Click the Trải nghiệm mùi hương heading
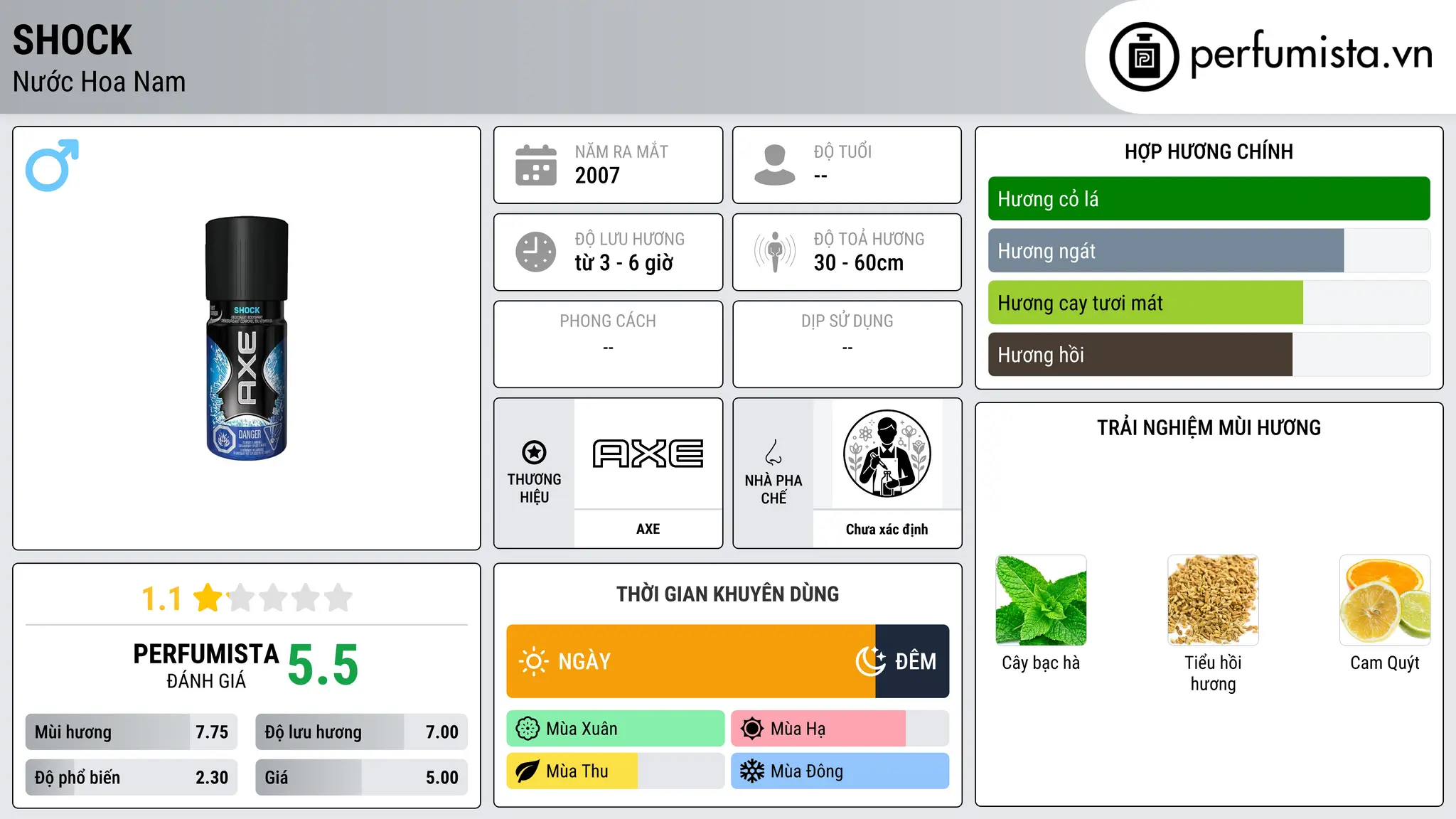The height and width of the screenshot is (819, 1456). click(1209, 427)
